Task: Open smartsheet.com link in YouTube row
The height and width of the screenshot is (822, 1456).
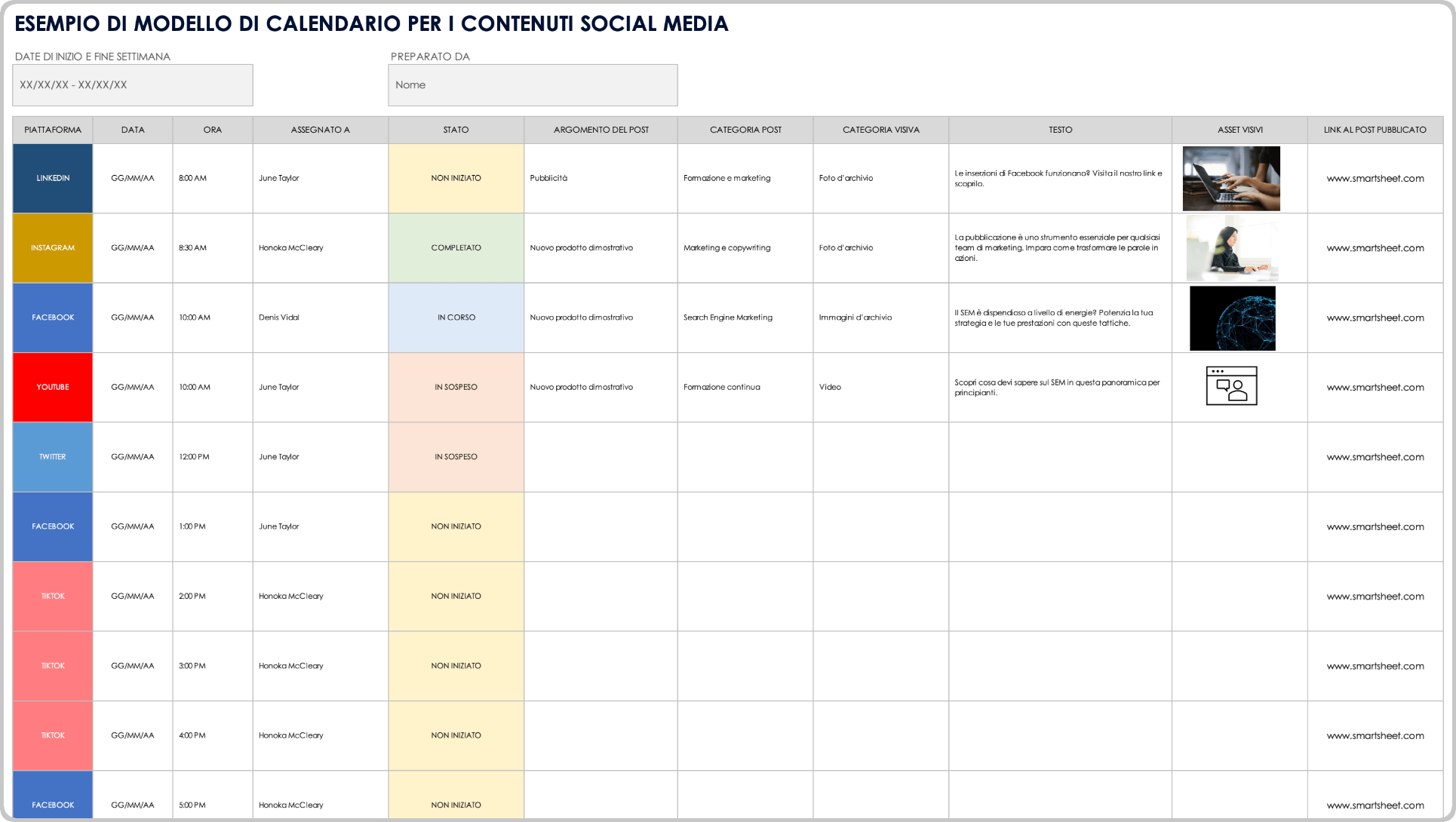Action: (x=1375, y=388)
